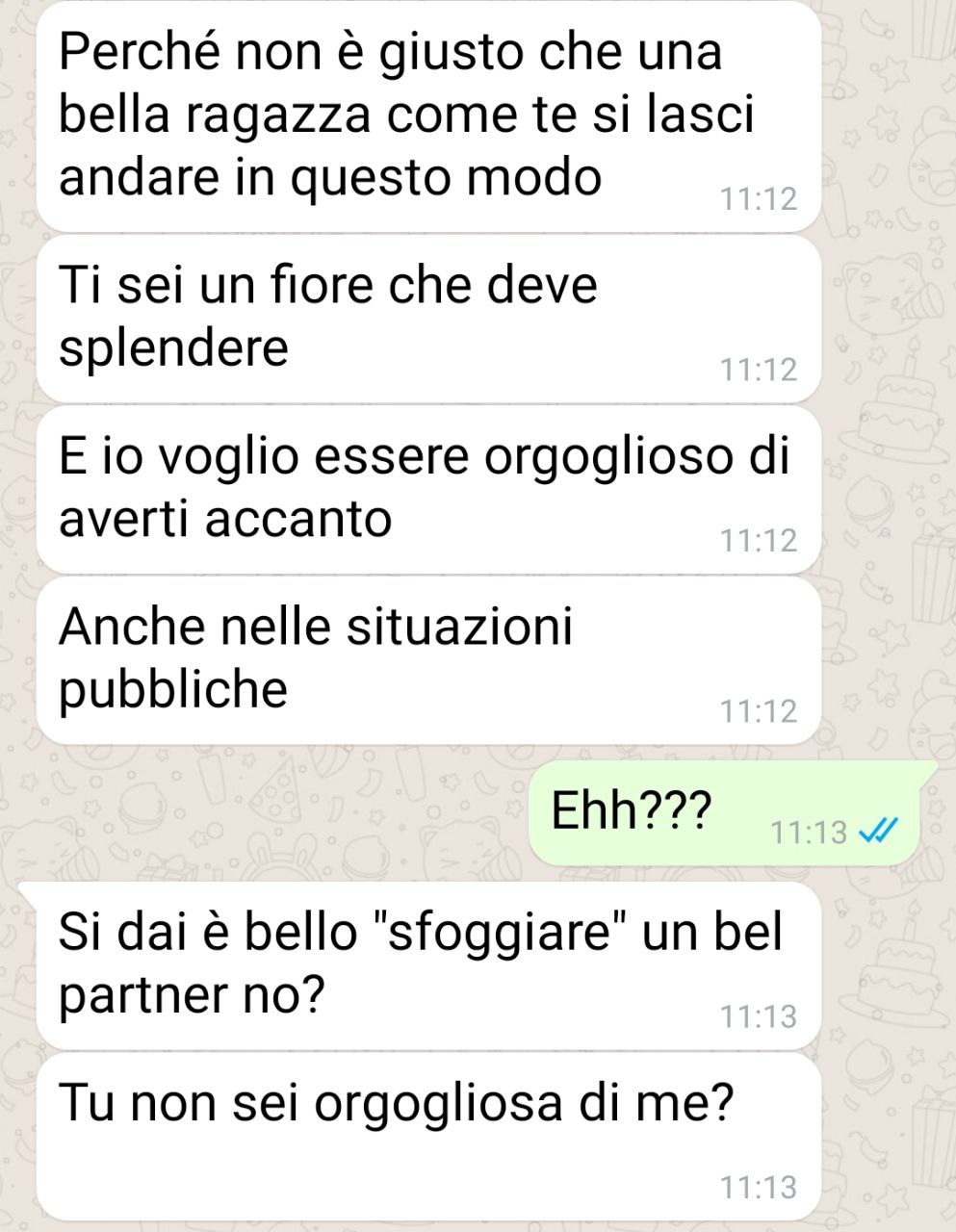The height and width of the screenshot is (1232, 956).
Task: Tap the timestamp under 'Tu non sei orgogliosa'
Action: pyautogui.click(x=760, y=1188)
